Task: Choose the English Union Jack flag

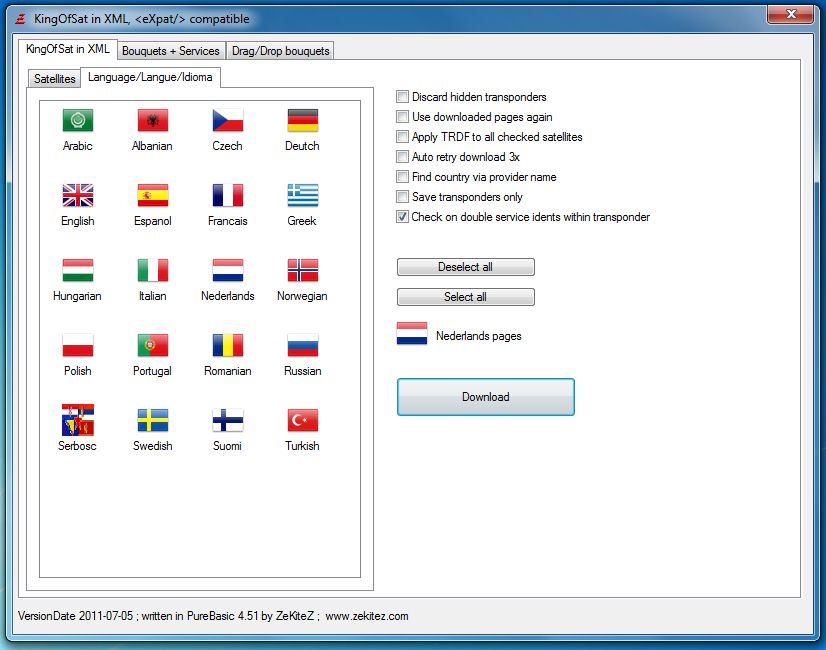Action: pos(77,195)
